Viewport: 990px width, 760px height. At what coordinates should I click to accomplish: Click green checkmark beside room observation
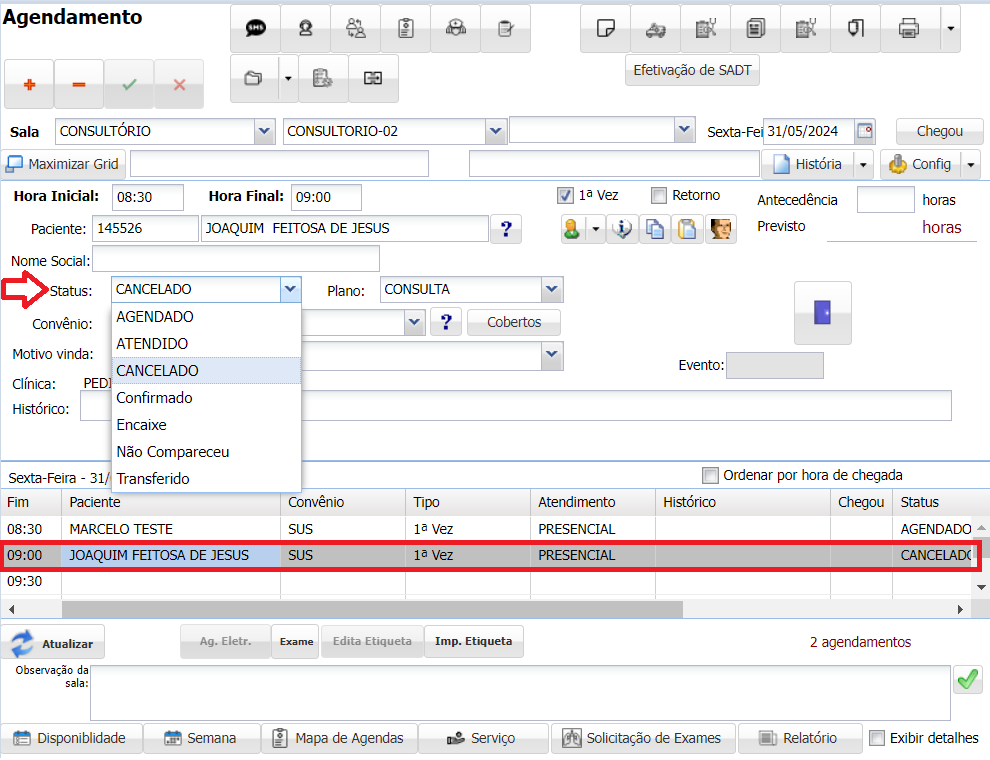(967, 680)
